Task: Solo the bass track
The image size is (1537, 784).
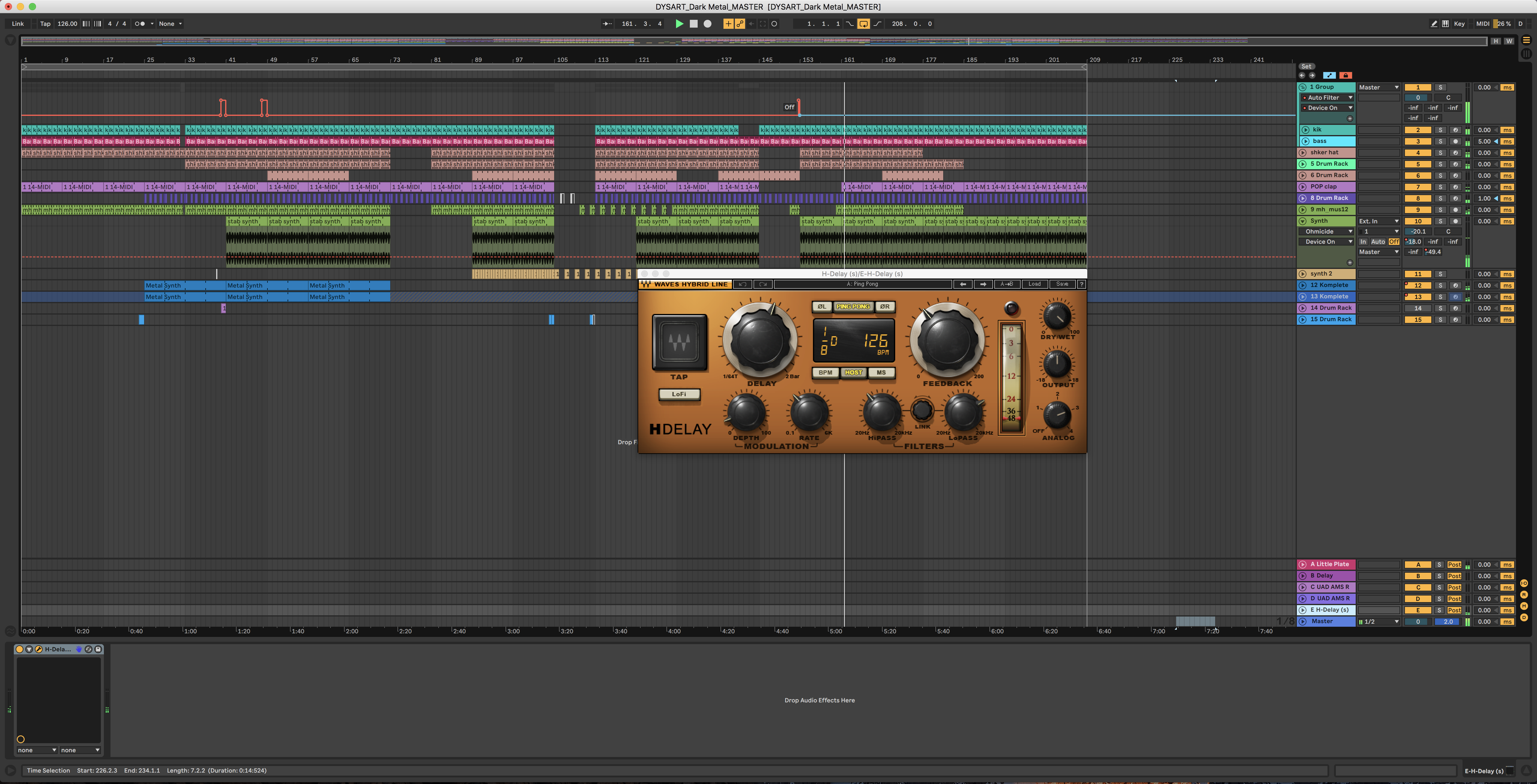Action: (x=1440, y=141)
